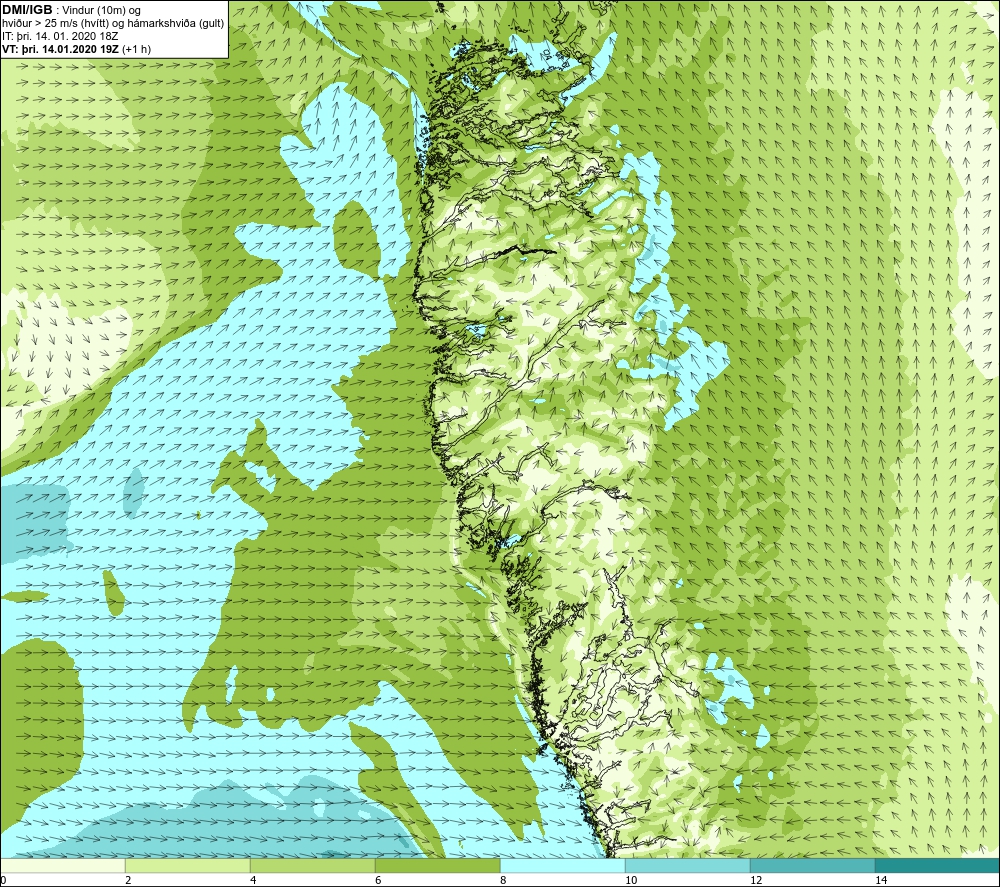This screenshot has width=1000, height=887.
Task: Click the 6–8 m/s legend color swatch
Action: point(438,865)
